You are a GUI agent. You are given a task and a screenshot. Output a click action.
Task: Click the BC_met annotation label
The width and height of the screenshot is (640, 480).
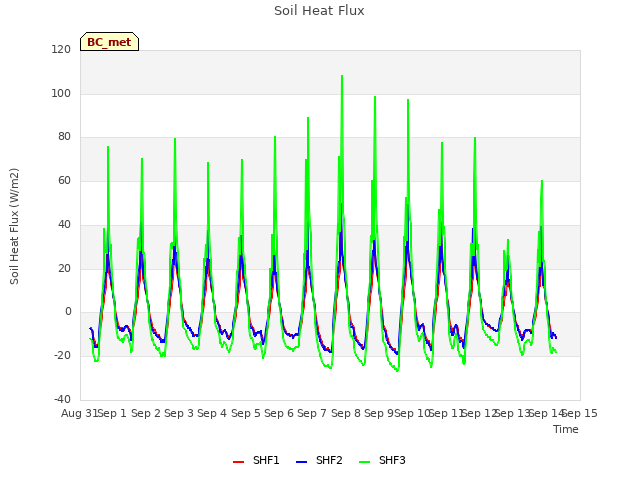coord(109,42)
